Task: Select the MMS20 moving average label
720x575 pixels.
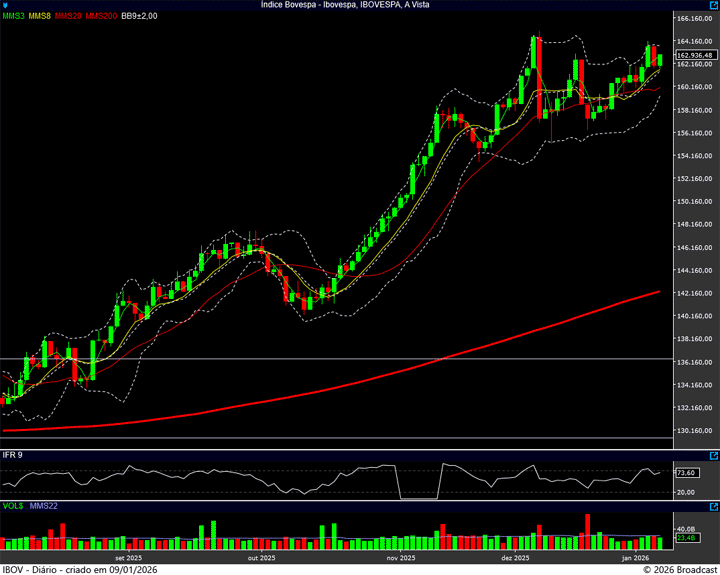Action: pos(69,16)
